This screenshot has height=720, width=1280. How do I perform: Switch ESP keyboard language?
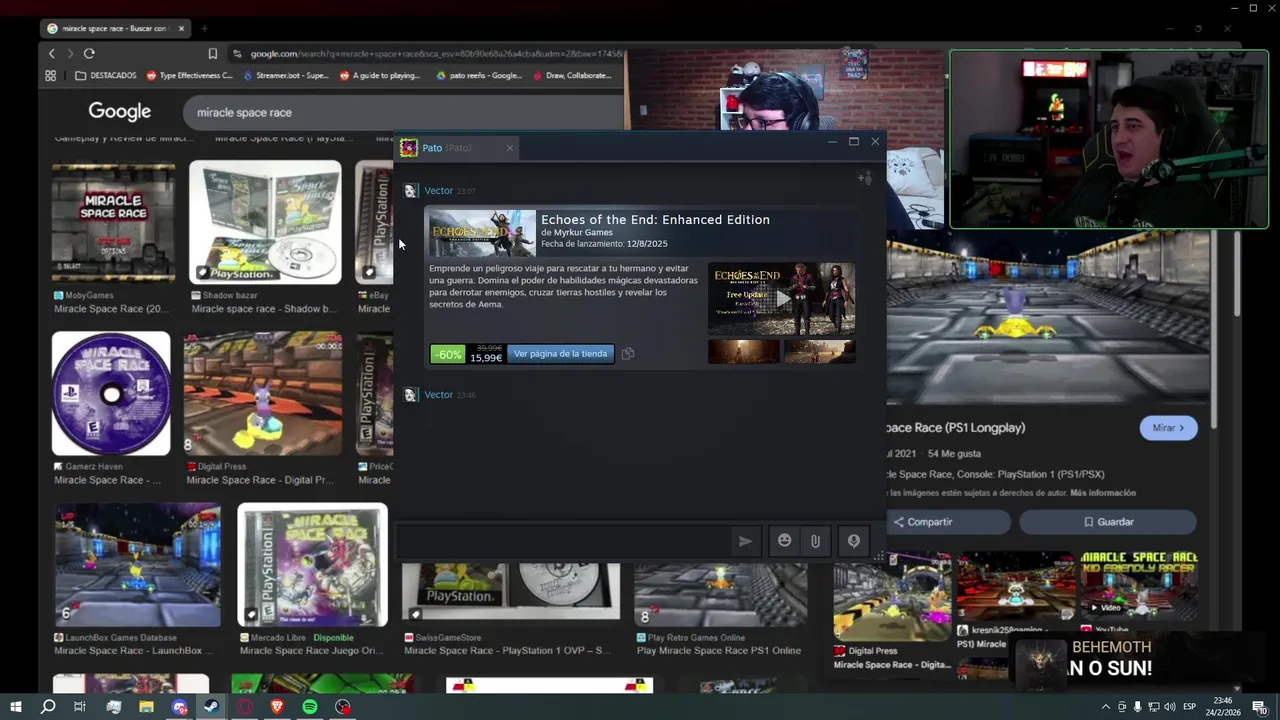click(x=1190, y=707)
